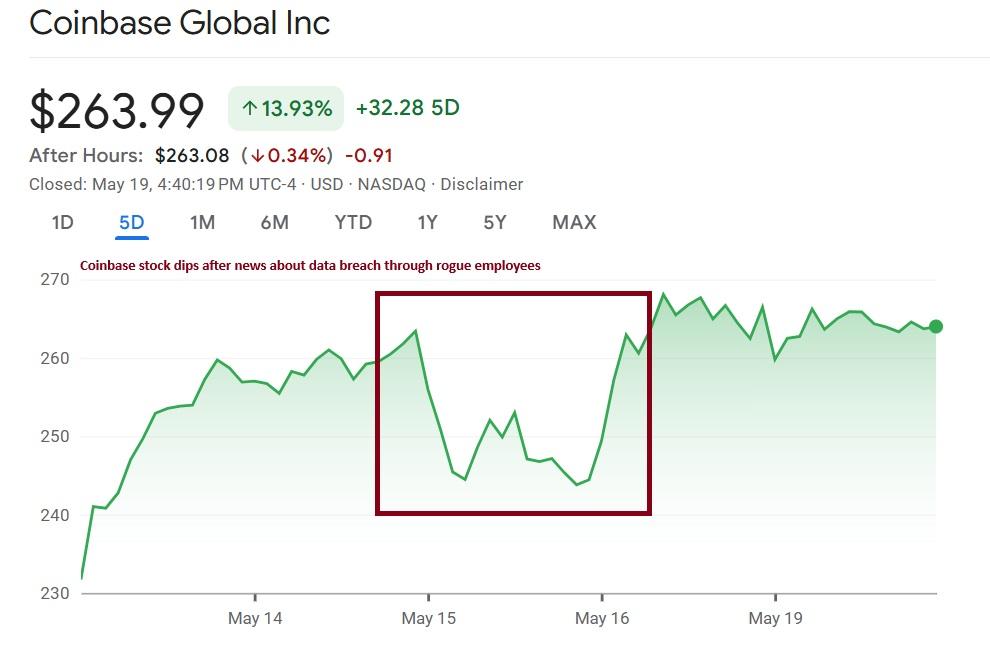Viewport: 990px width, 650px height.
Task: Click the data breach annotation text
Action: click(x=310, y=265)
